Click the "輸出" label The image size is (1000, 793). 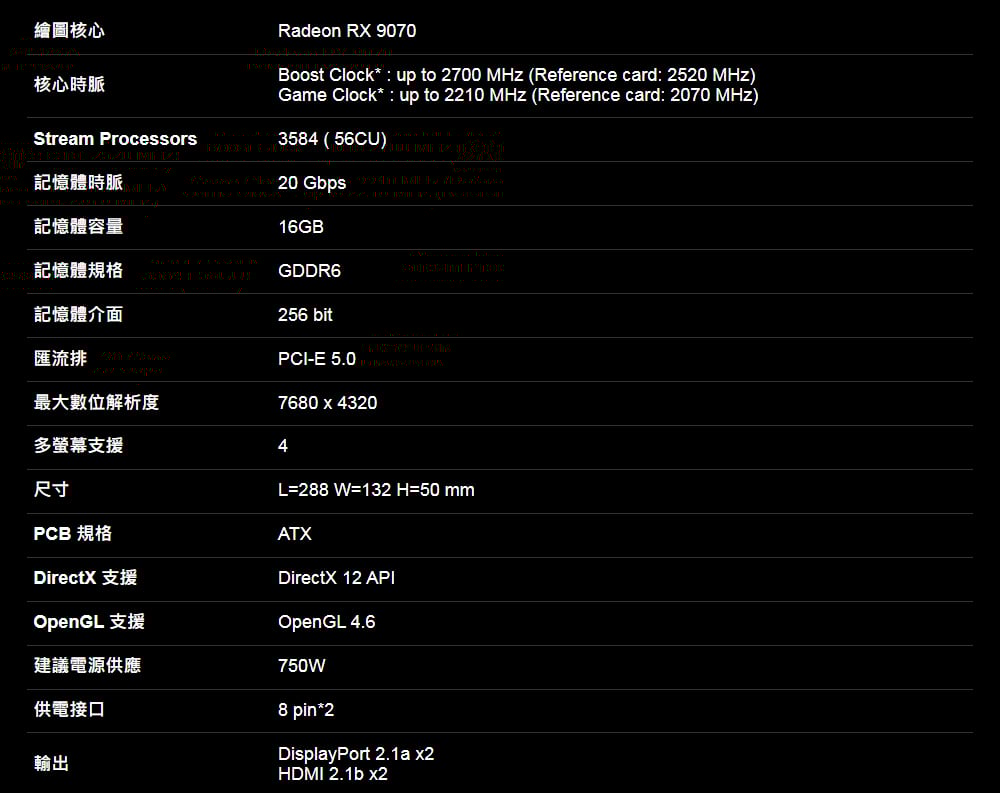click(x=51, y=763)
